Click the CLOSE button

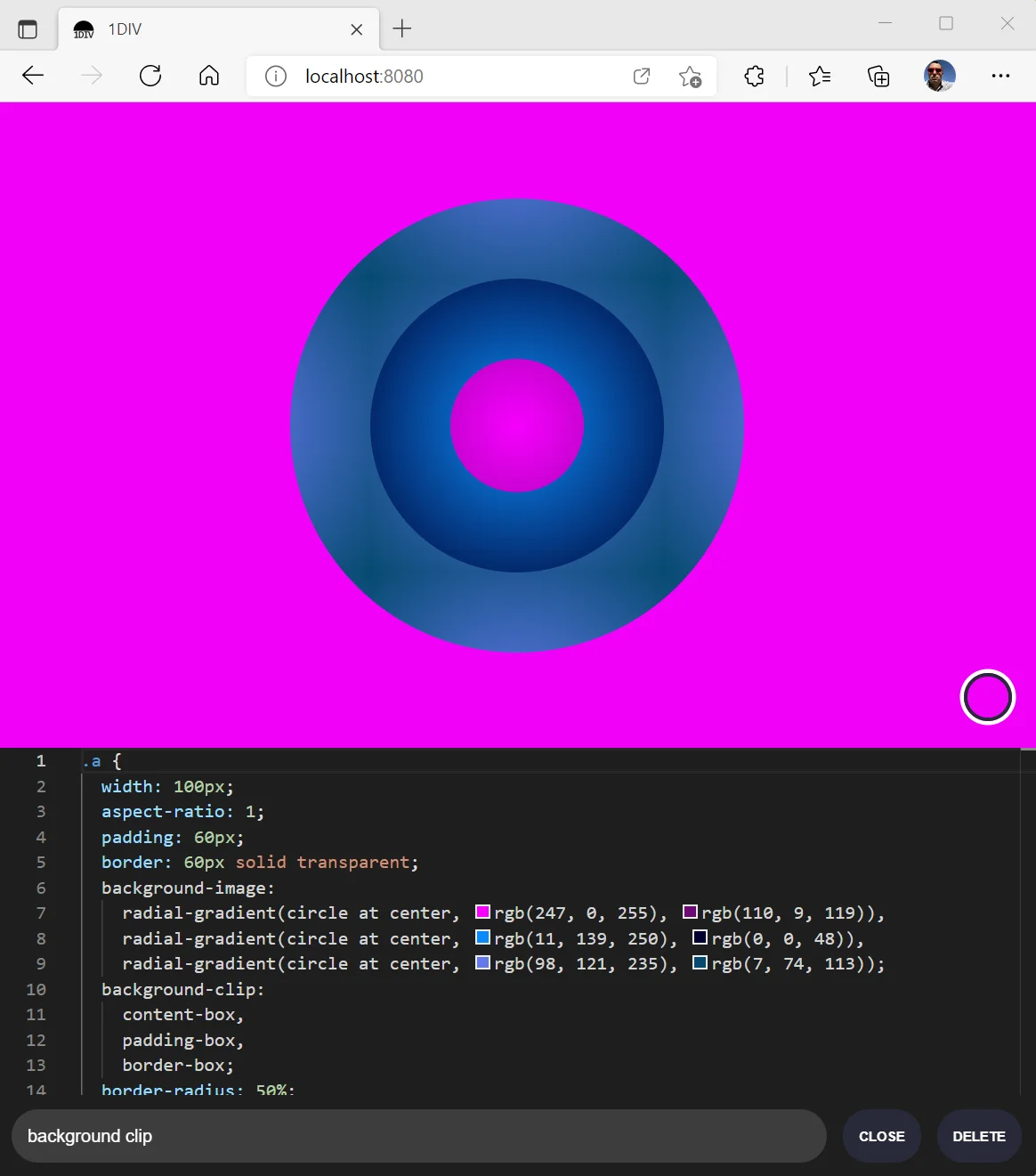click(x=881, y=1136)
